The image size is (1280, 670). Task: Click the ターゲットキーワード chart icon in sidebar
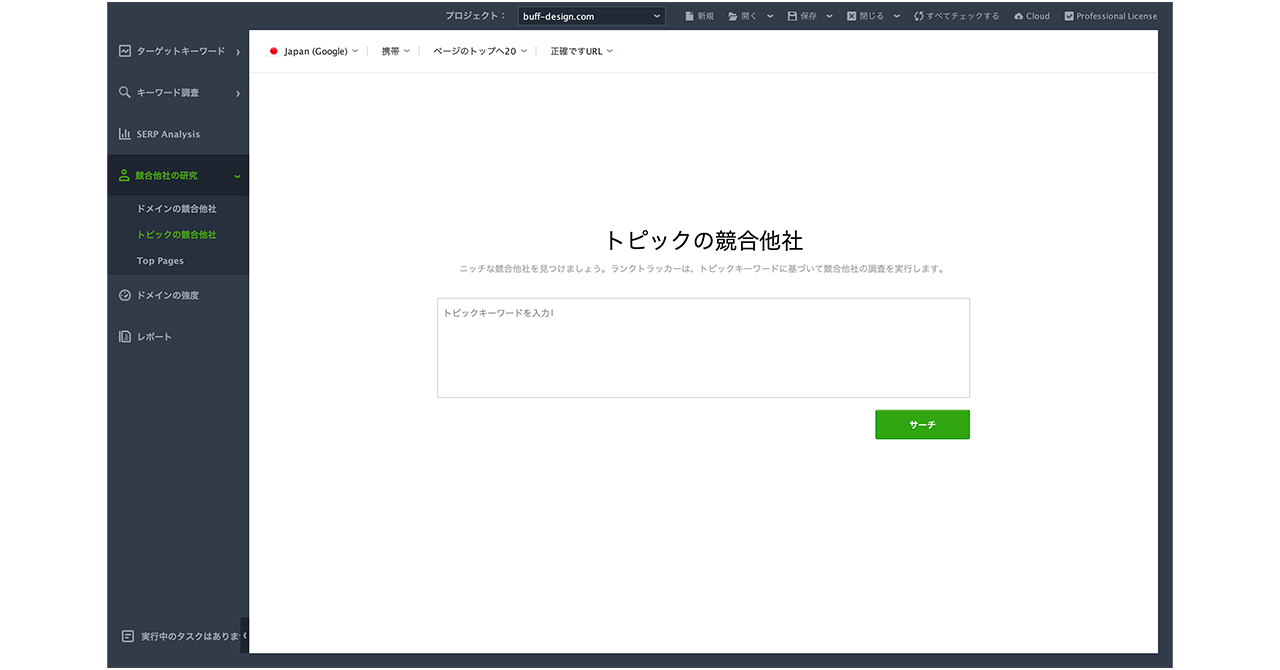(x=125, y=51)
